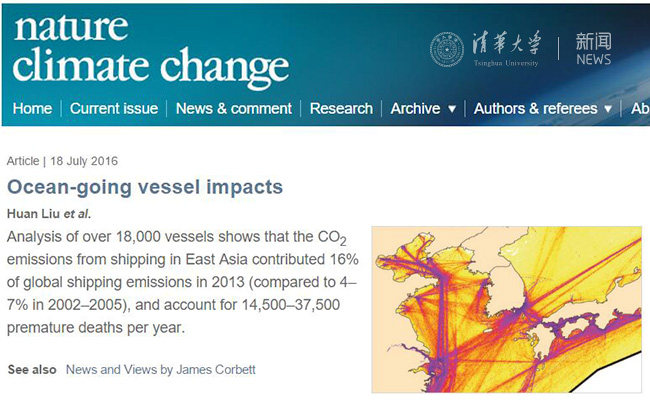
Task: Click the Nature Climate Change logo
Action: pos(150,48)
